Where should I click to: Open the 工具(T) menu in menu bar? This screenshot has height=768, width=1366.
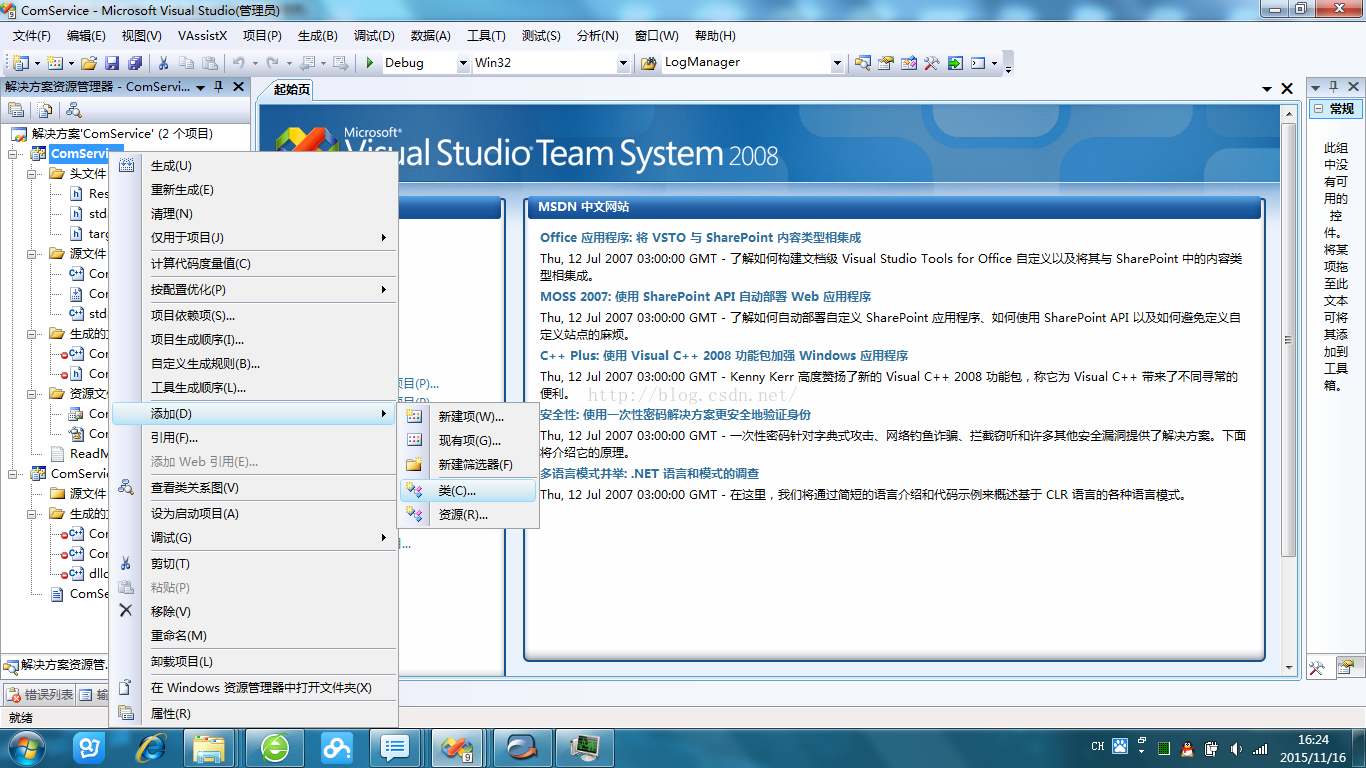[486, 35]
